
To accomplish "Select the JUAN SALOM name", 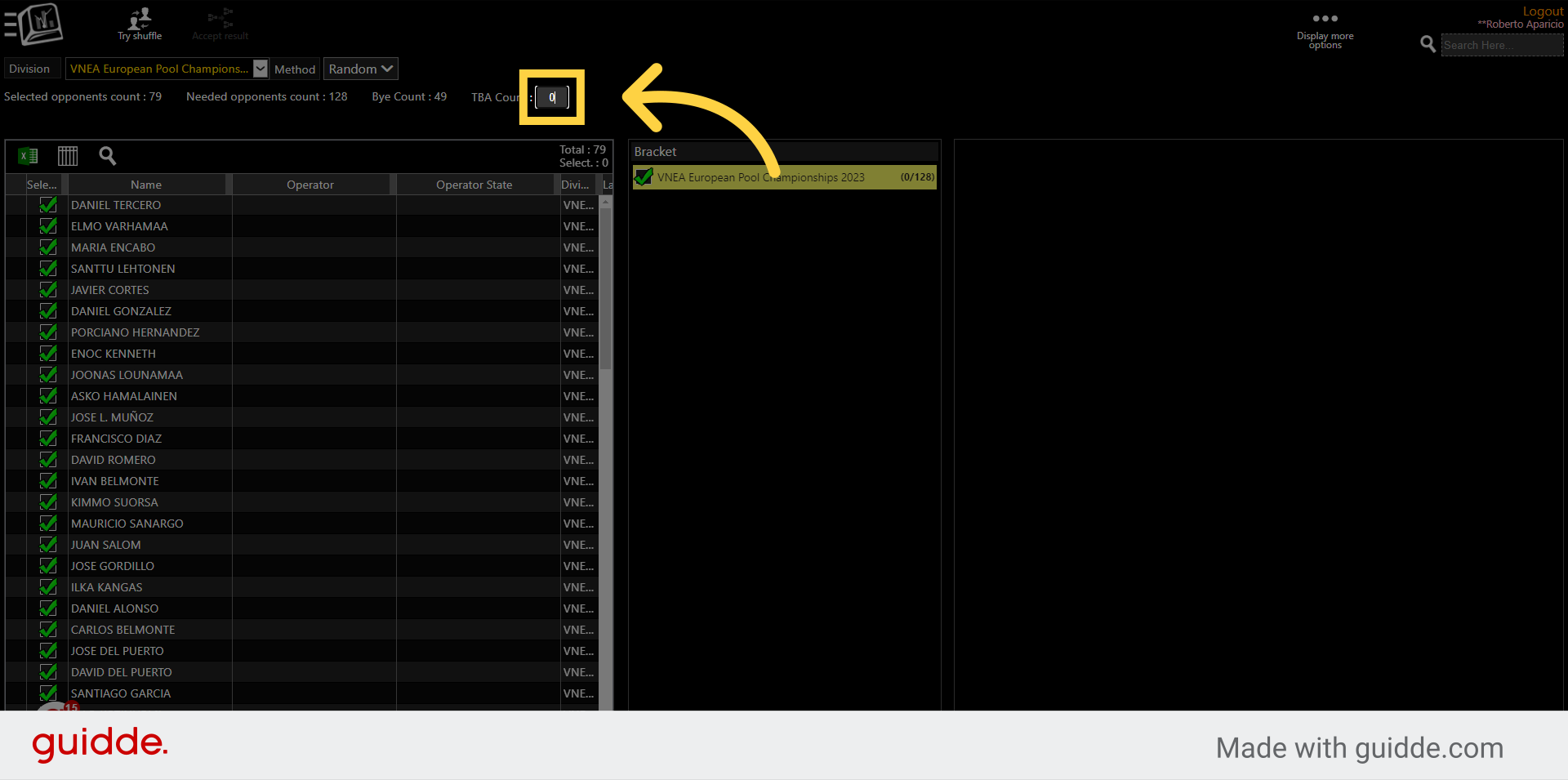I will pos(106,545).
